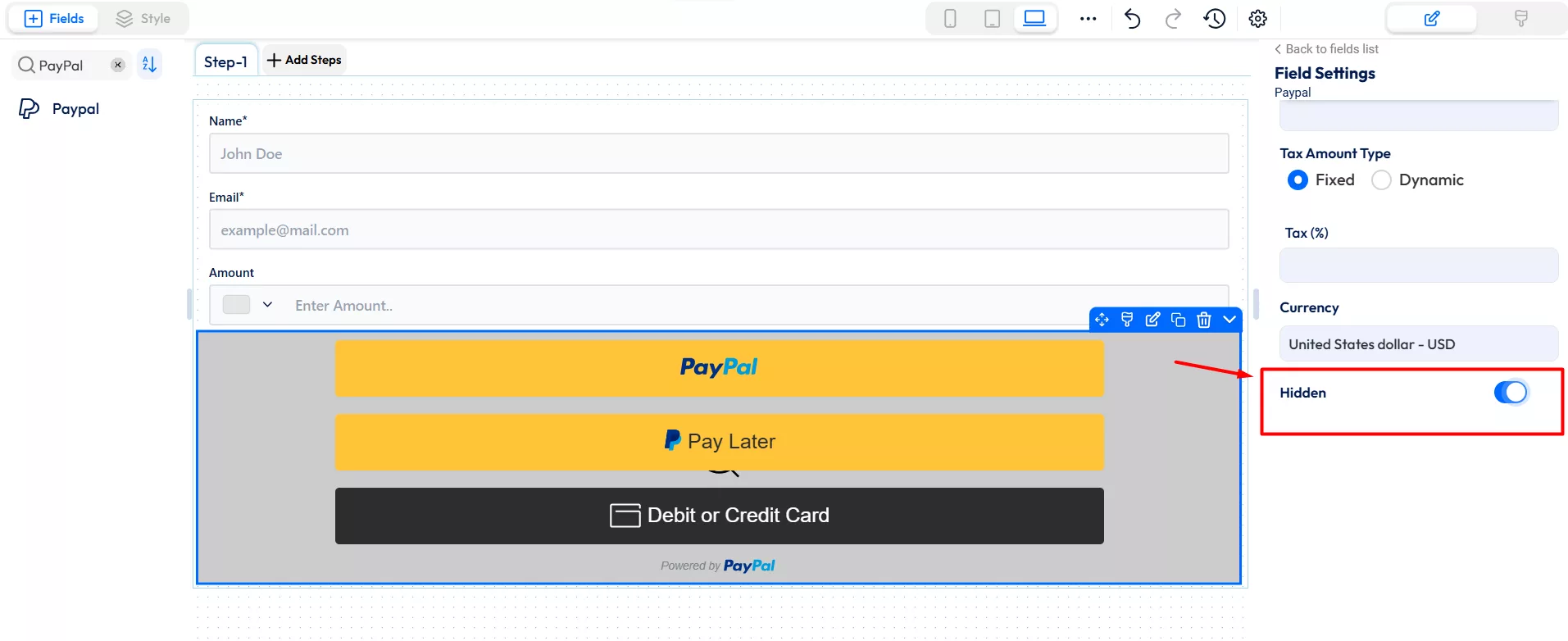1568x641 pixels.
Task: Select the Step-1 tab
Action: (225, 61)
